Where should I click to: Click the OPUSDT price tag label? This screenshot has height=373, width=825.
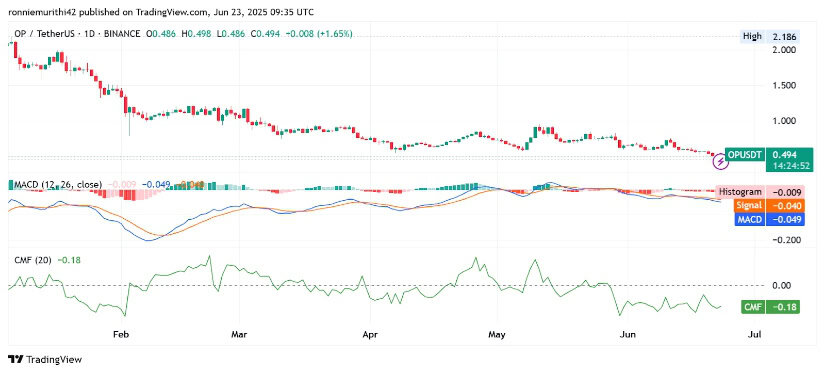[x=745, y=155]
